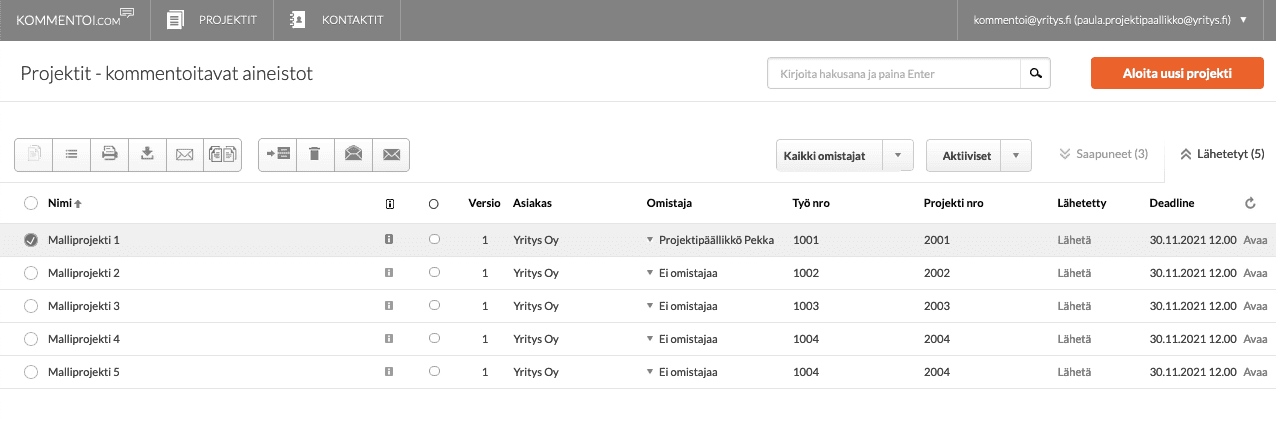Click the printer icon in toolbar

click(109, 154)
